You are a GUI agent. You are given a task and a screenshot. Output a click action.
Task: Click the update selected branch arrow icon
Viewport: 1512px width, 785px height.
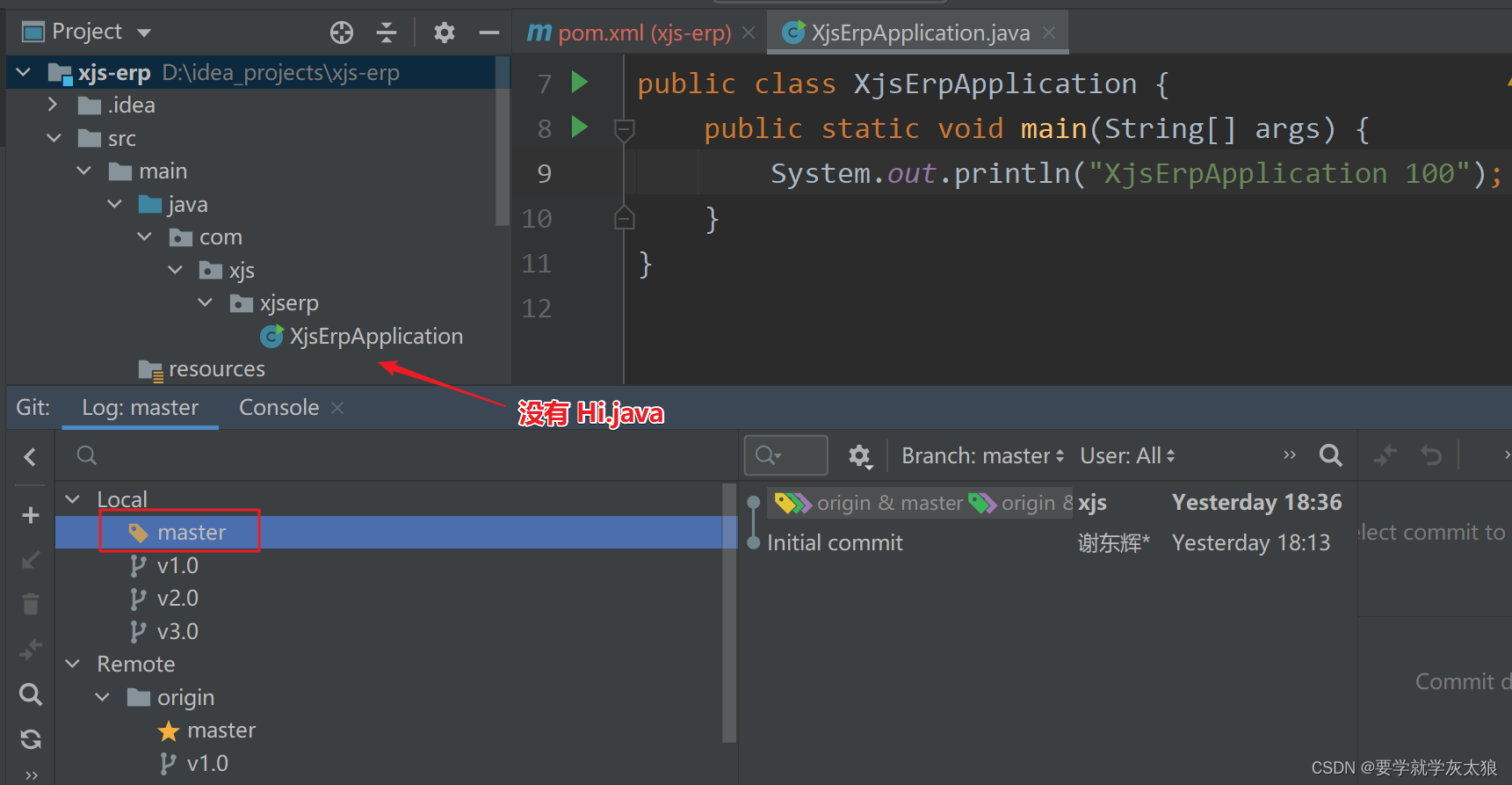(30, 560)
